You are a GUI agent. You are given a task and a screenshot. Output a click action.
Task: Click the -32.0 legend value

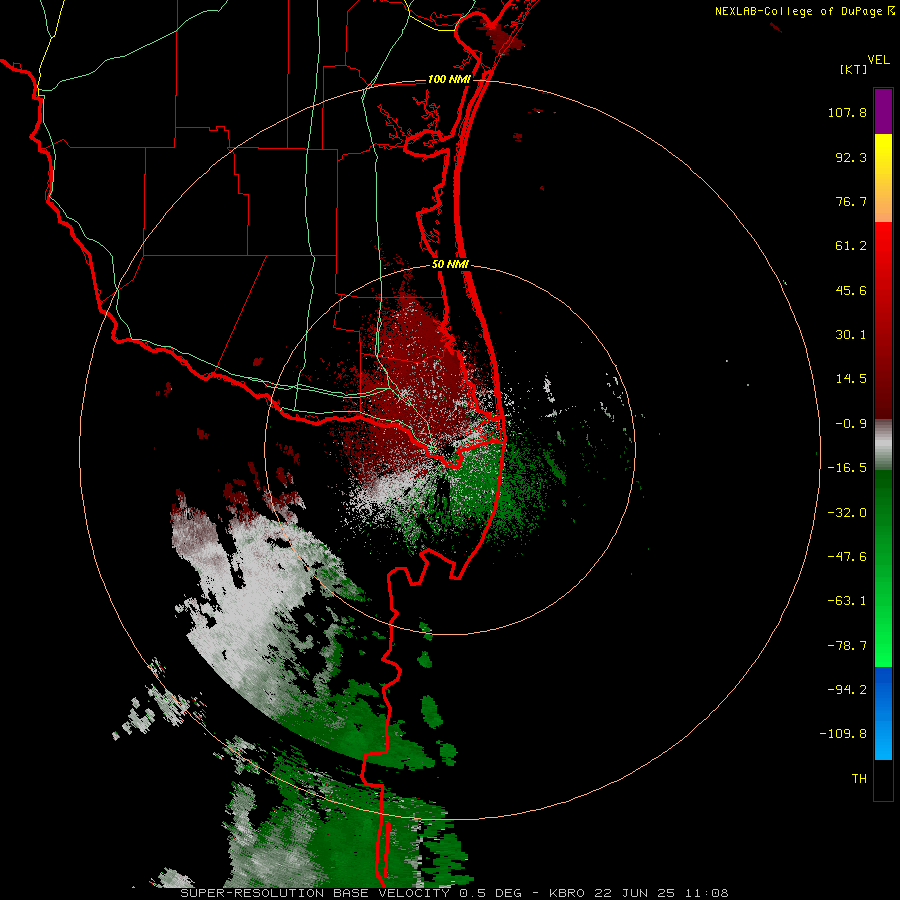[847, 513]
